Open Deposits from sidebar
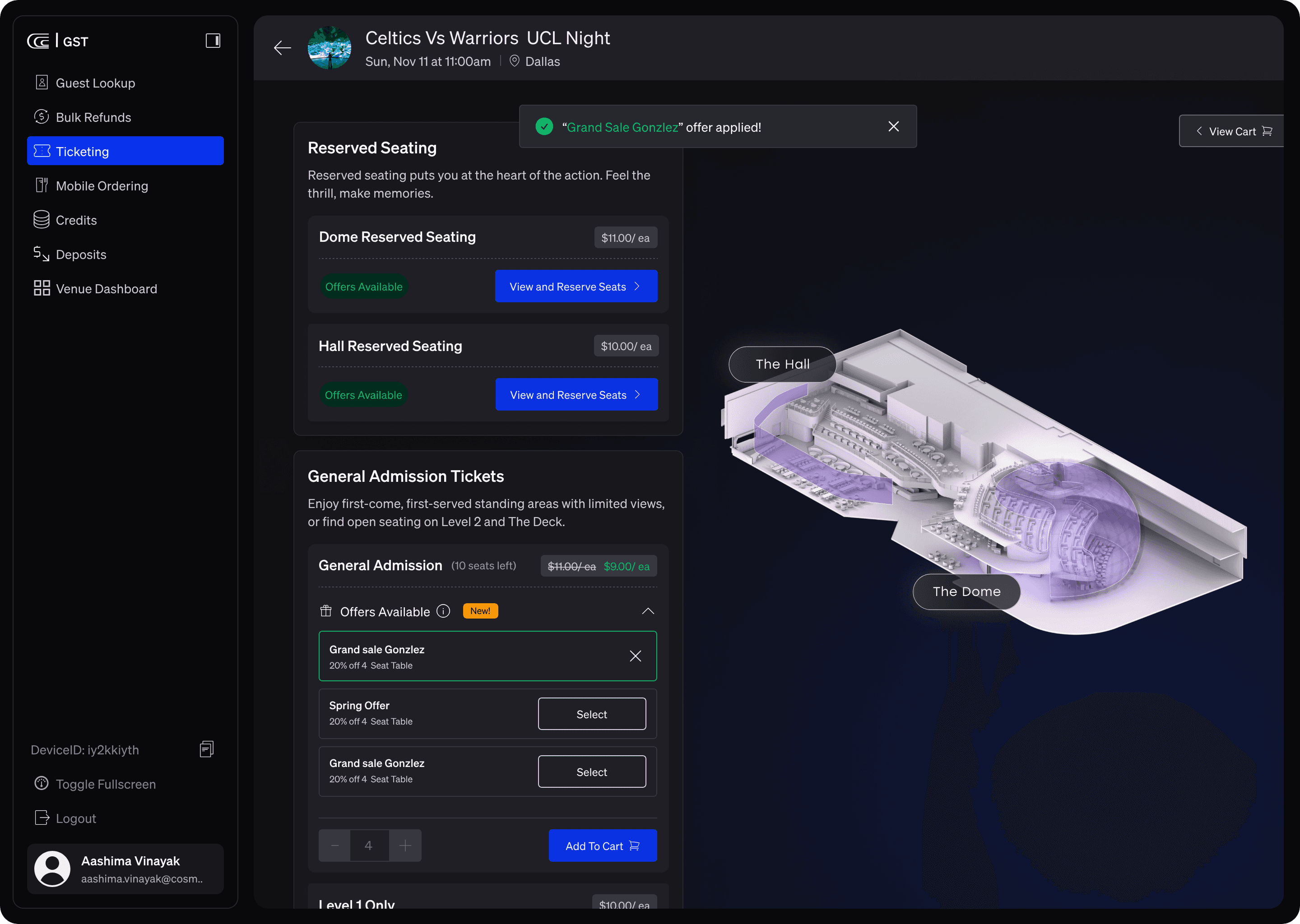This screenshot has height=924, width=1300. click(x=125, y=254)
